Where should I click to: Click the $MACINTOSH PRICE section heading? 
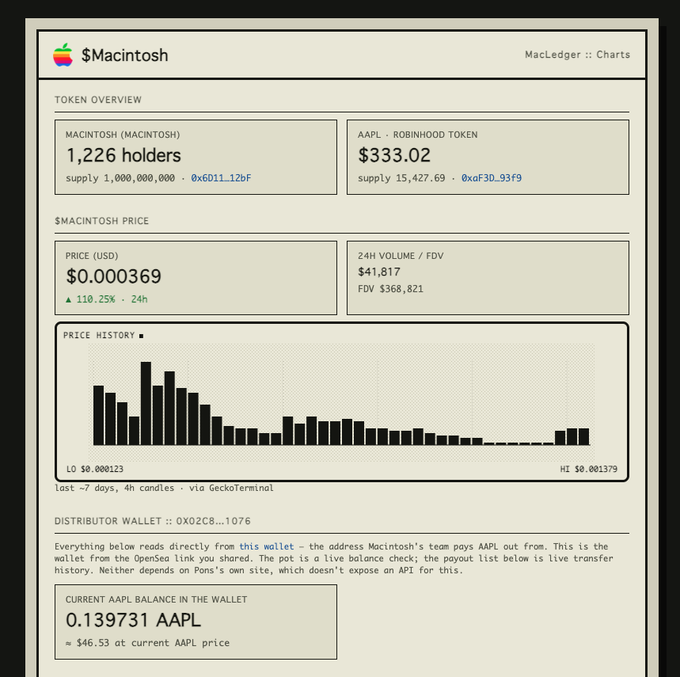pos(101,221)
